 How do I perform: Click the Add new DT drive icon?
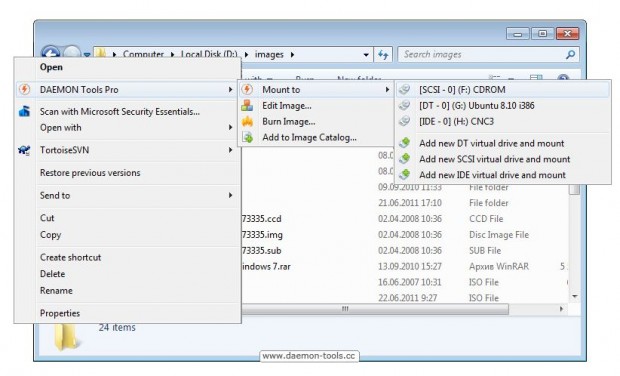tap(405, 143)
